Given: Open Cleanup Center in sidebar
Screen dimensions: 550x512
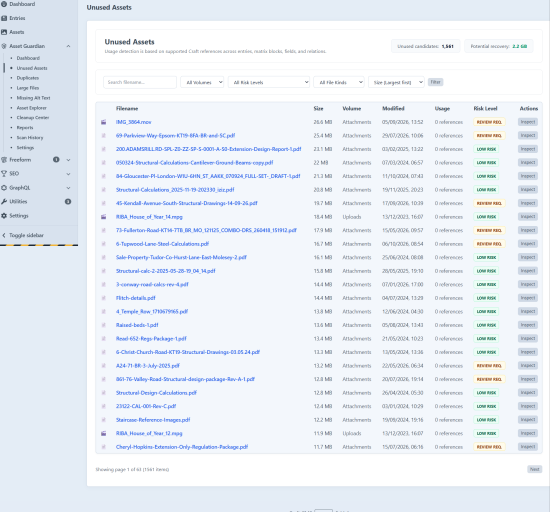Looking at the screenshot, I should (x=33, y=118).
